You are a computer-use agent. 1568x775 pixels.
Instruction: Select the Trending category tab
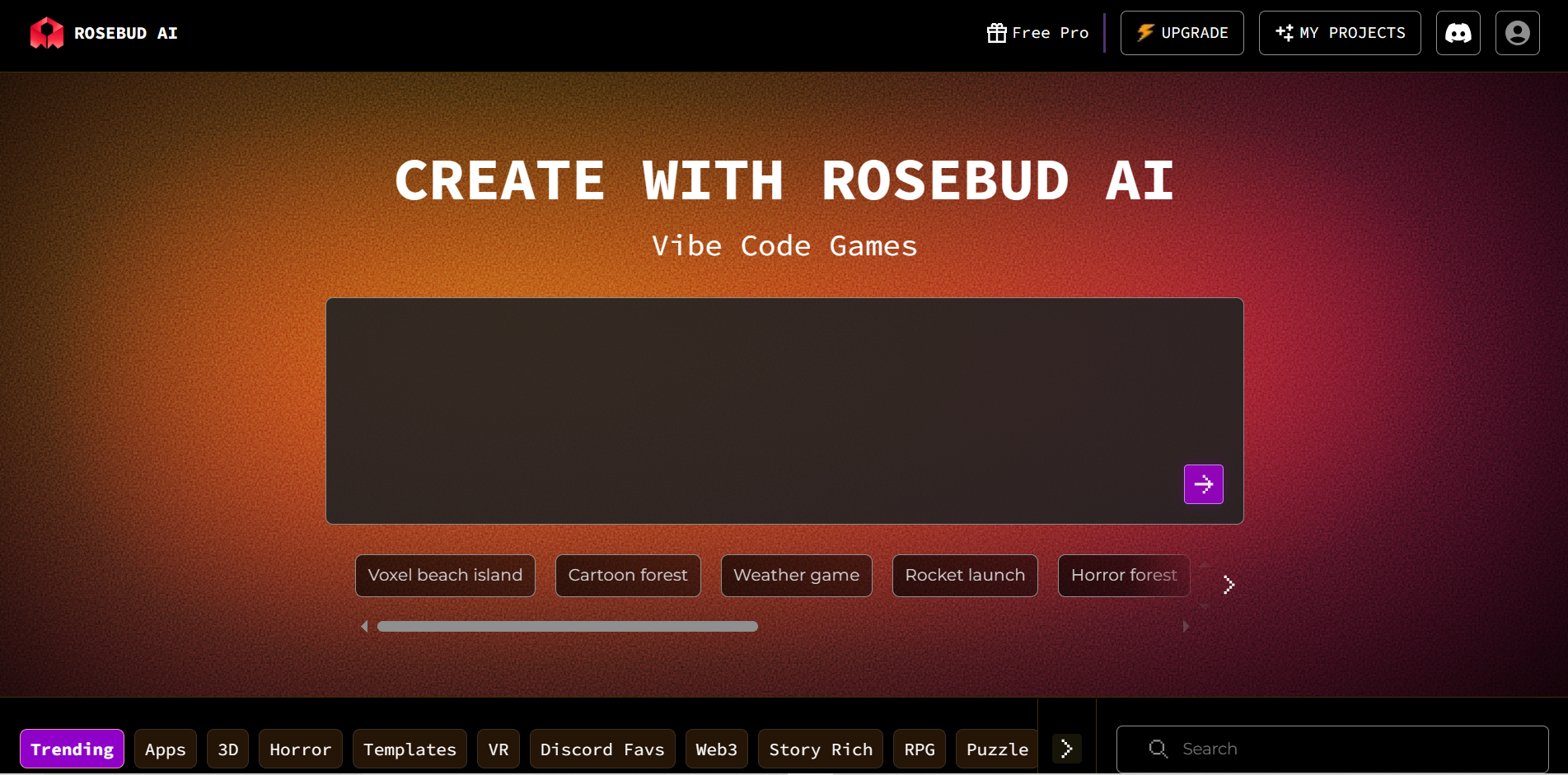(x=73, y=749)
